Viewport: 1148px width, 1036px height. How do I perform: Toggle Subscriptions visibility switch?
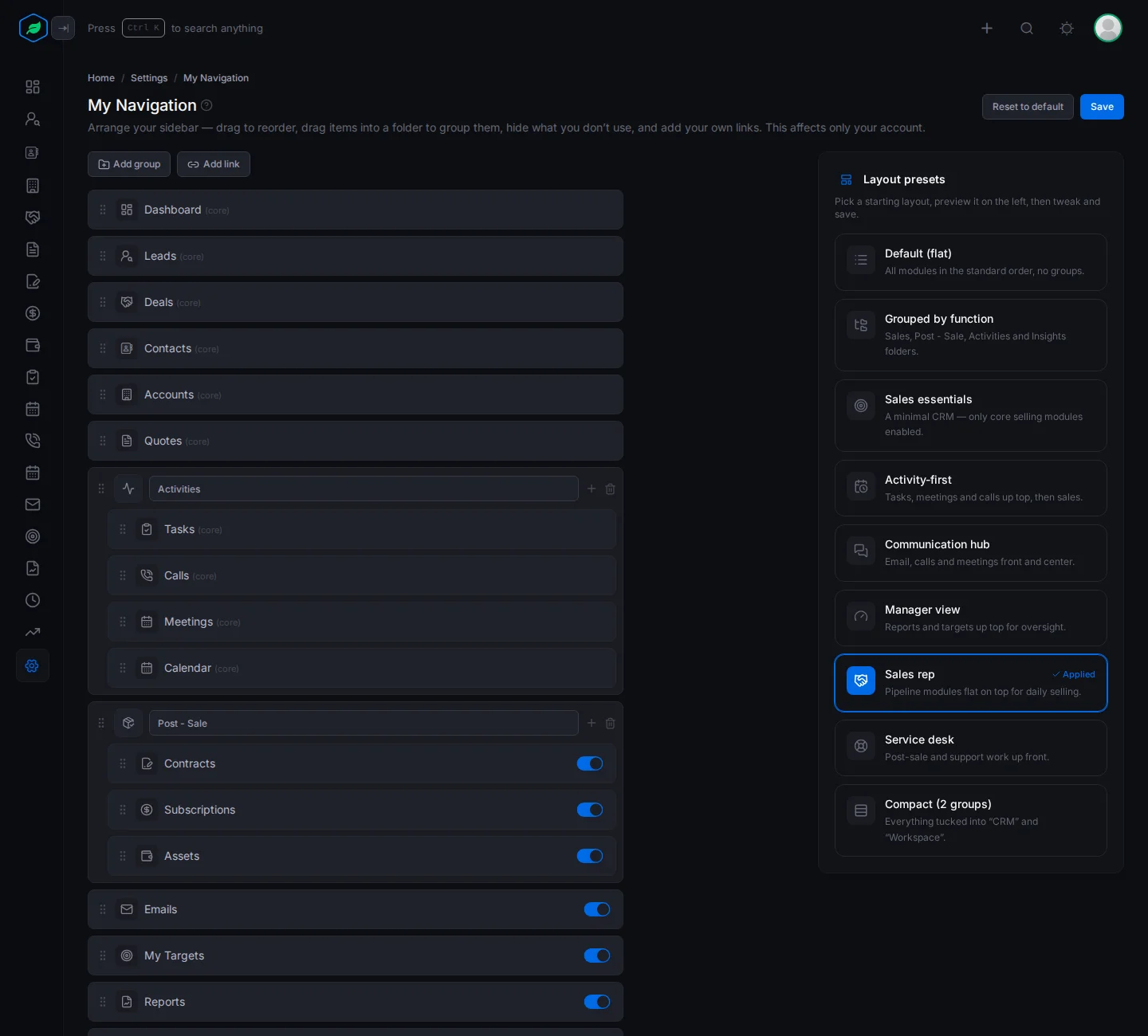click(x=590, y=810)
